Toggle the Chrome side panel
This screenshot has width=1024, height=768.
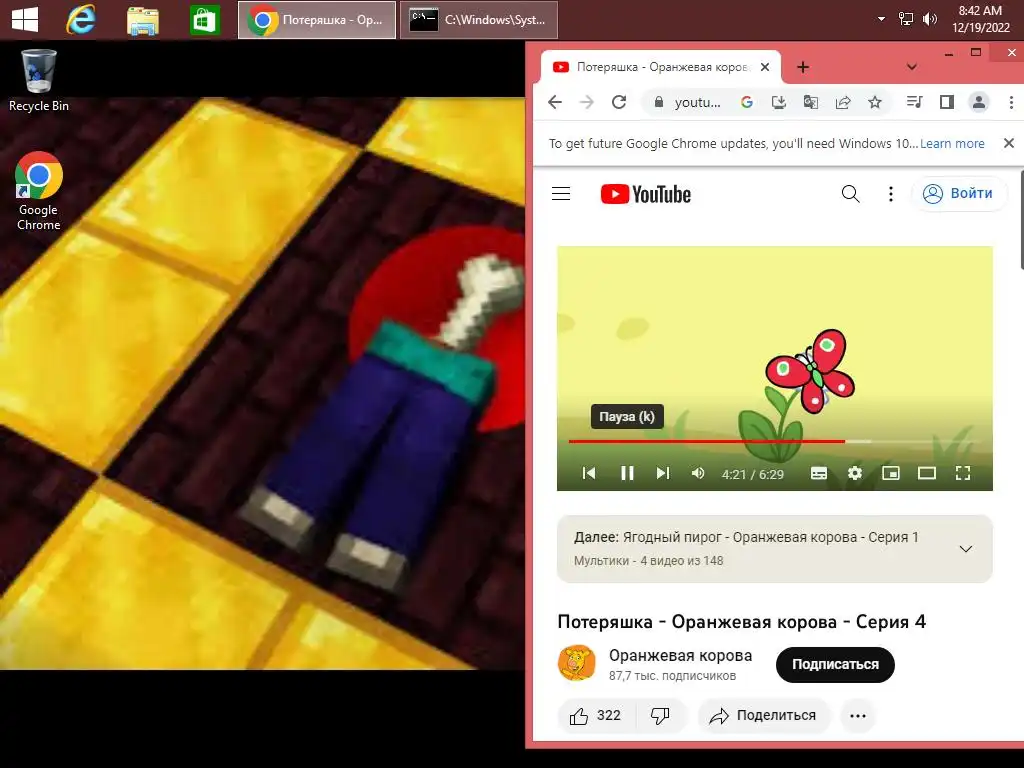click(x=946, y=102)
